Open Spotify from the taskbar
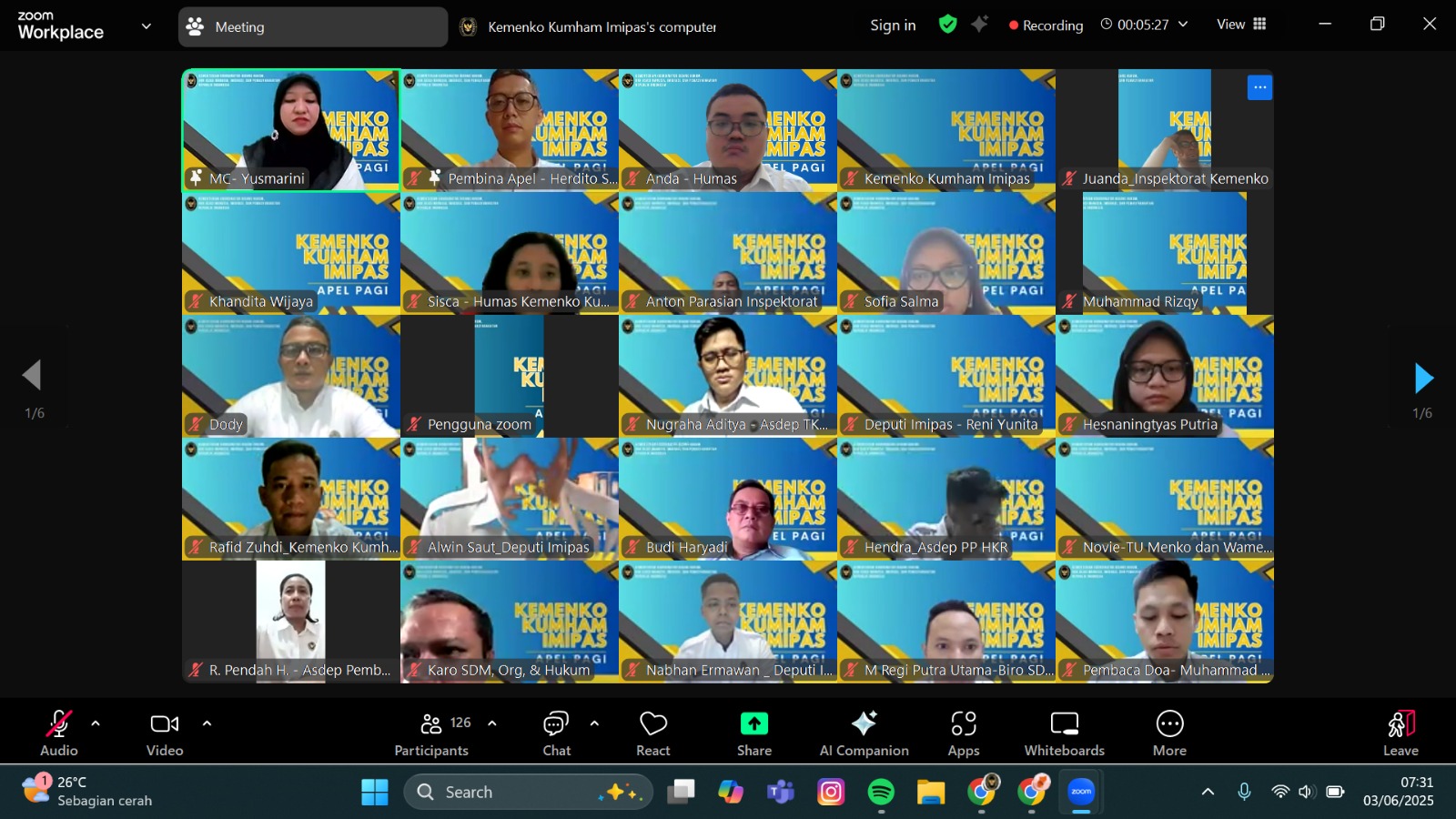The height and width of the screenshot is (819, 1456). [x=881, y=793]
